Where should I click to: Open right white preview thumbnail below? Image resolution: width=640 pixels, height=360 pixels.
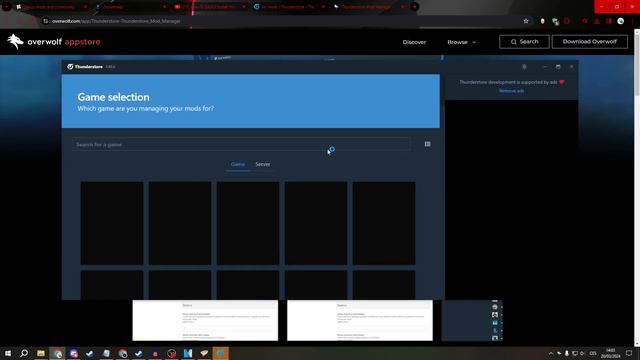(x=360, y=320)
